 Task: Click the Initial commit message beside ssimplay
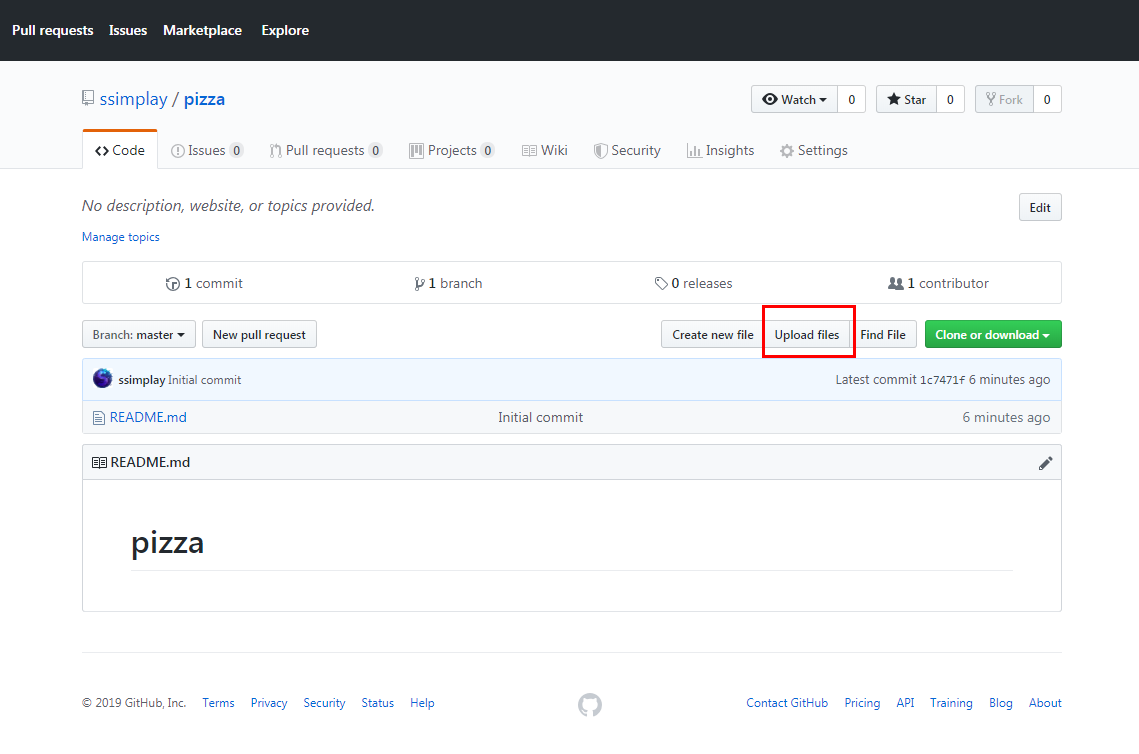point(204,380)
